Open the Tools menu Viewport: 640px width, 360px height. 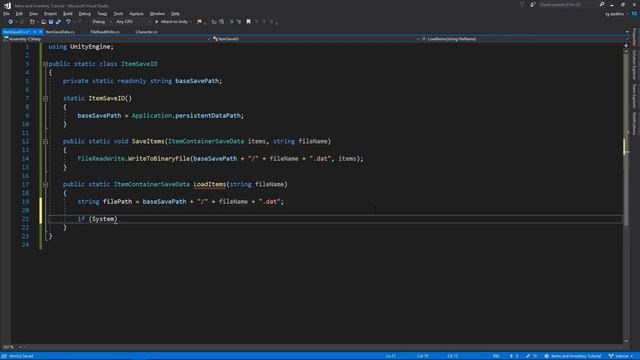click(118, 14)
